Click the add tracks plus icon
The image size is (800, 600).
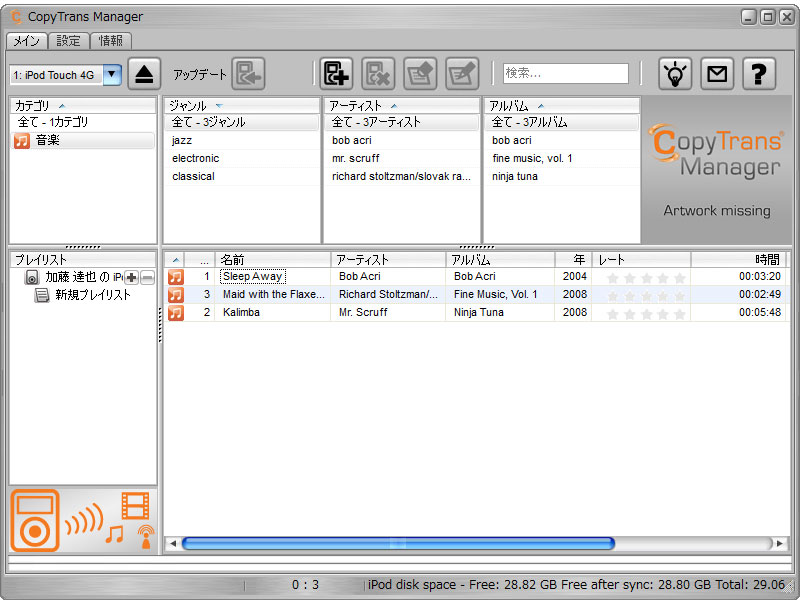click(x=336, y=72)
